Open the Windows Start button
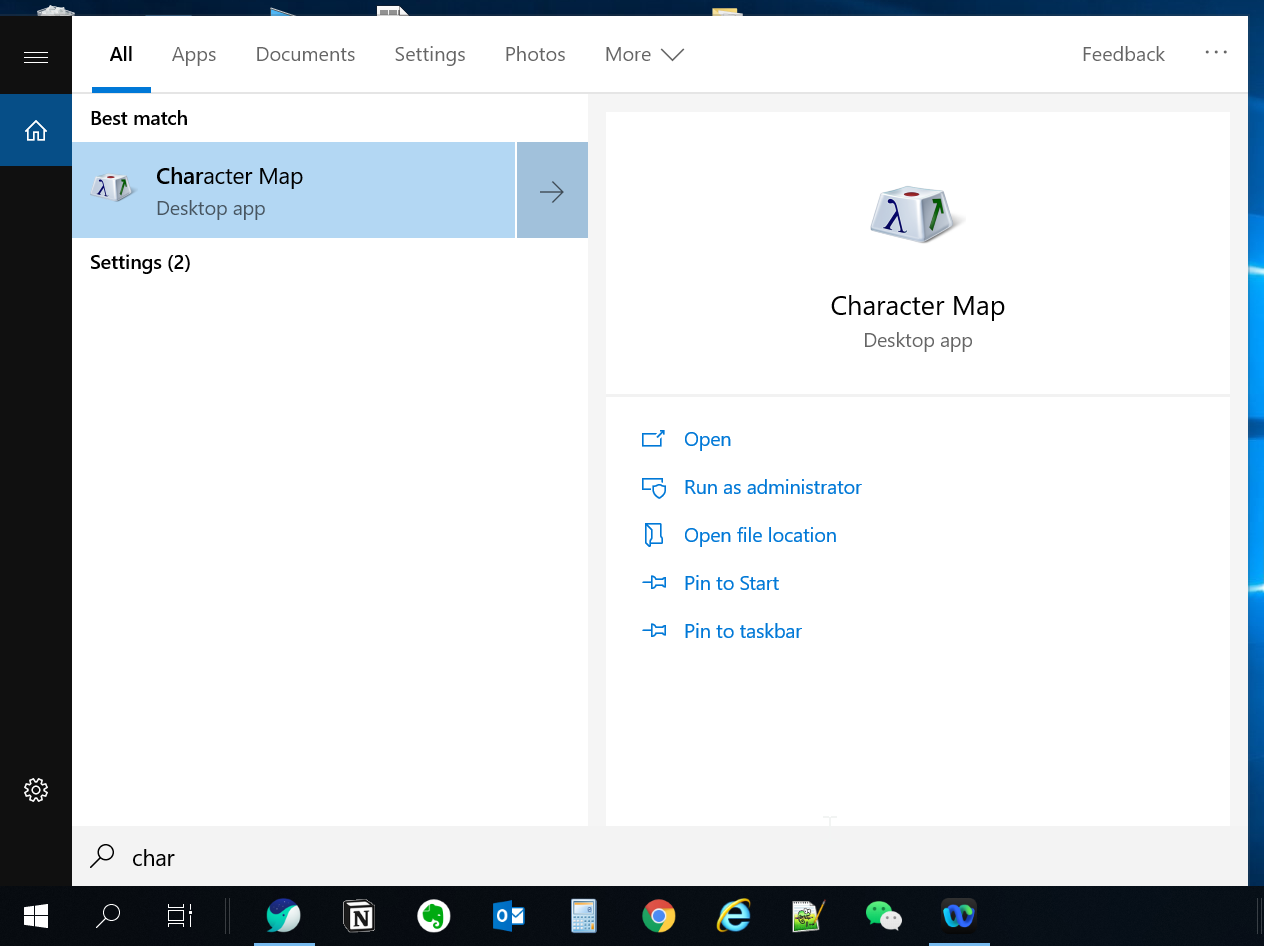 click(36, 916)
